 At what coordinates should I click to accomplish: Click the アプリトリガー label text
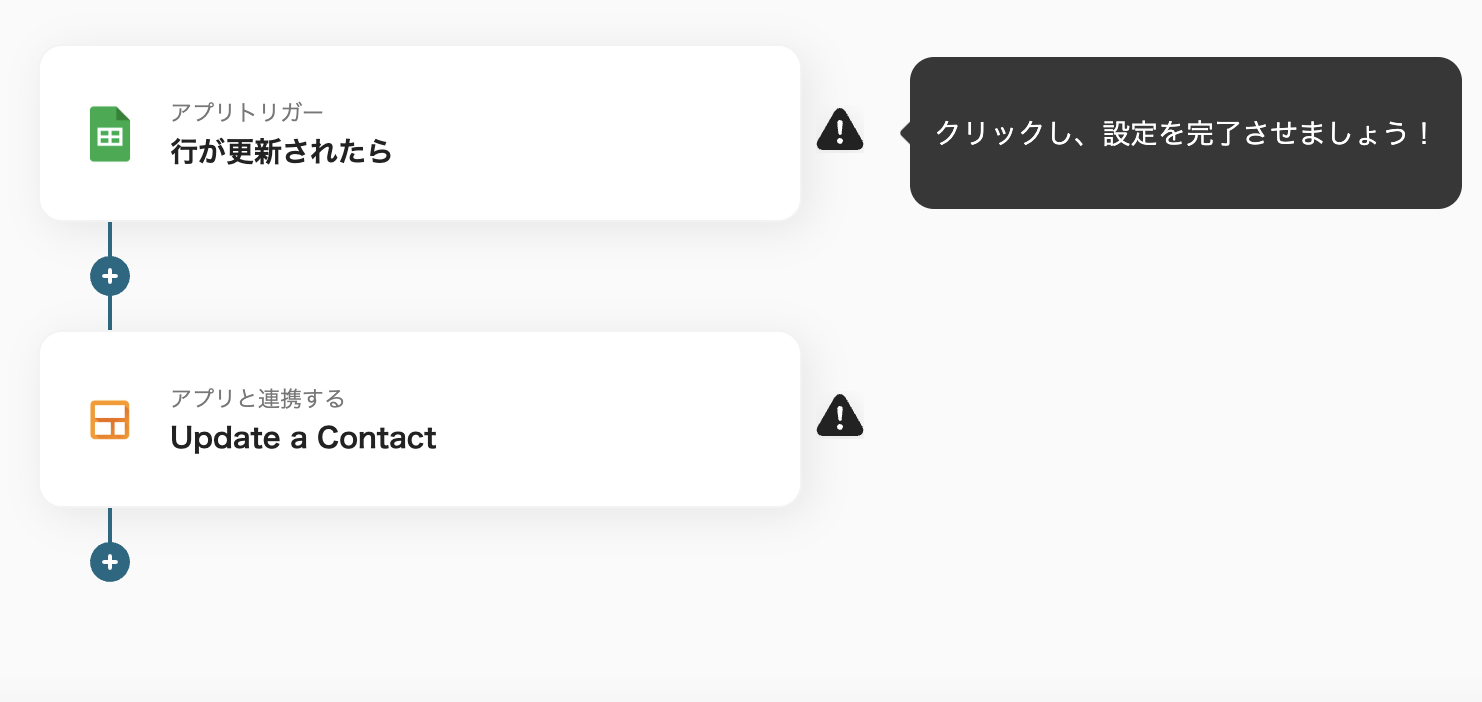coord(247,112)
